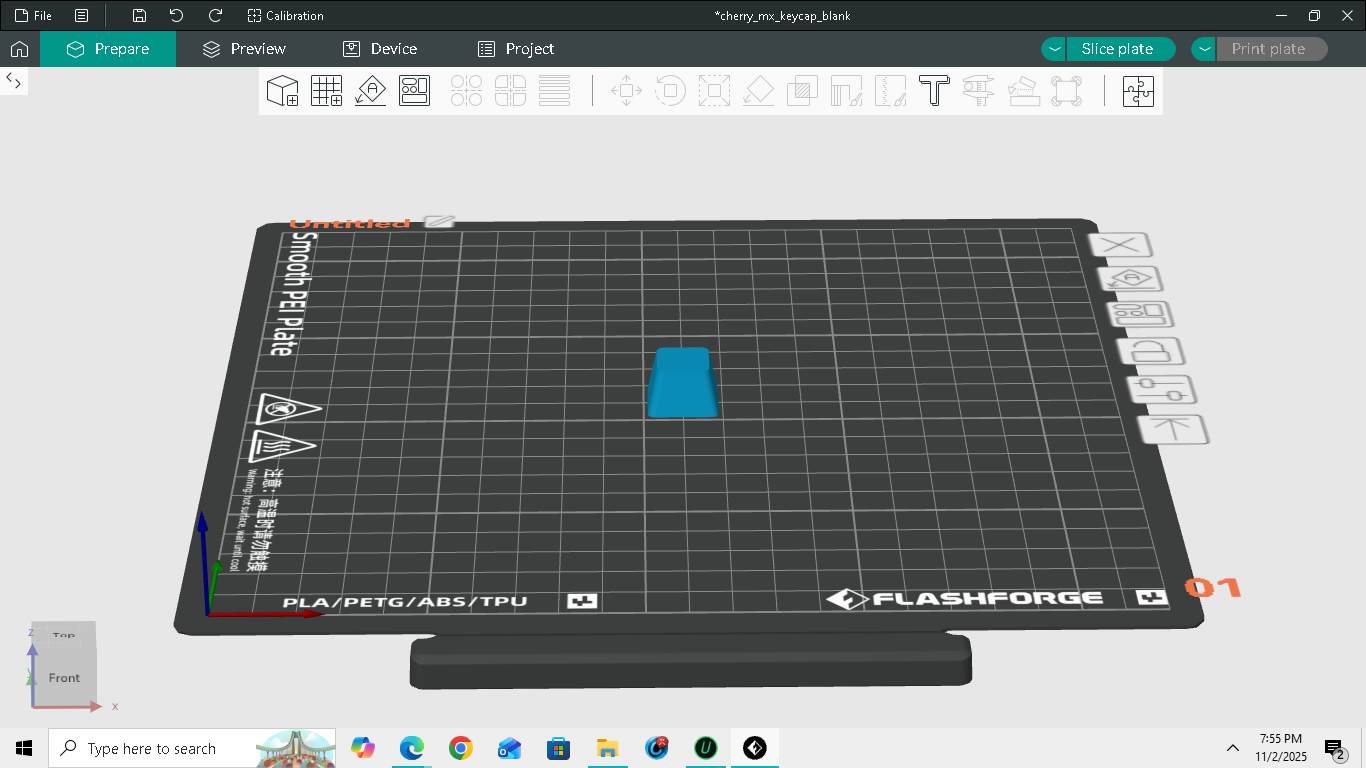Viewport: 1366px width, 768px height.
Task: Open the File menu
Action: click(x=34, y=16)
